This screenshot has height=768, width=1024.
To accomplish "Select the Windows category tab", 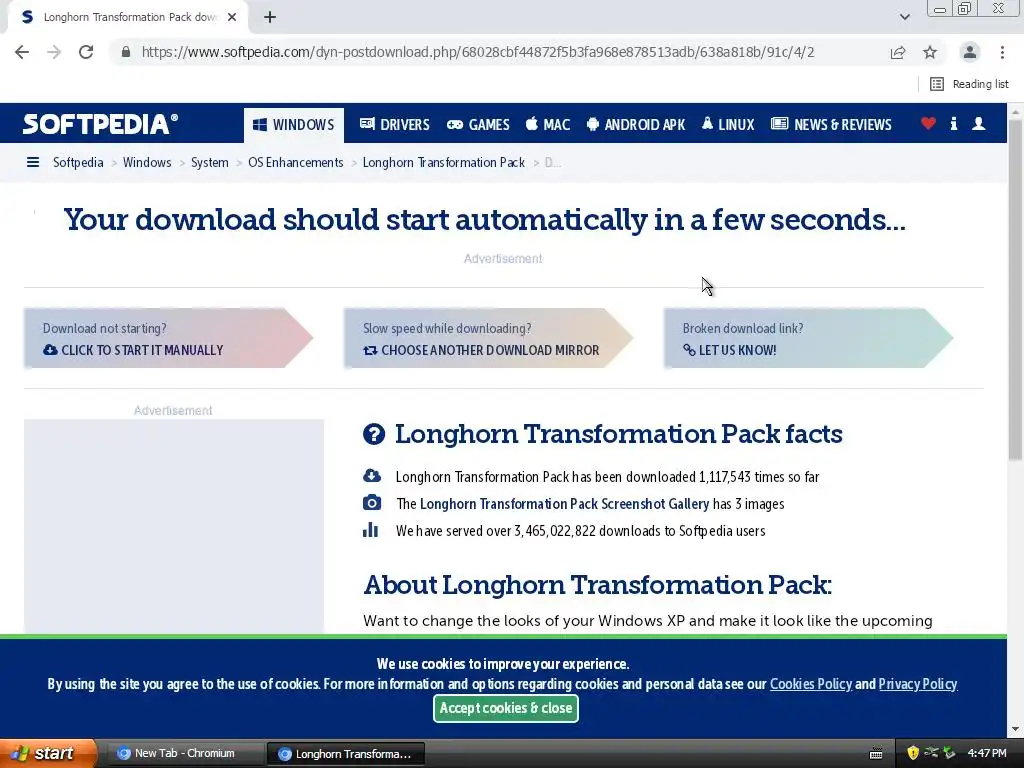I will (x=294, y=125).
